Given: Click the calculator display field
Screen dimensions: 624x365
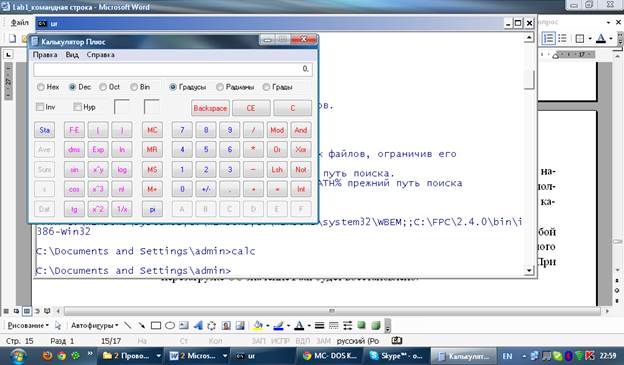Looking at the screenshot, I should (173, 69).
